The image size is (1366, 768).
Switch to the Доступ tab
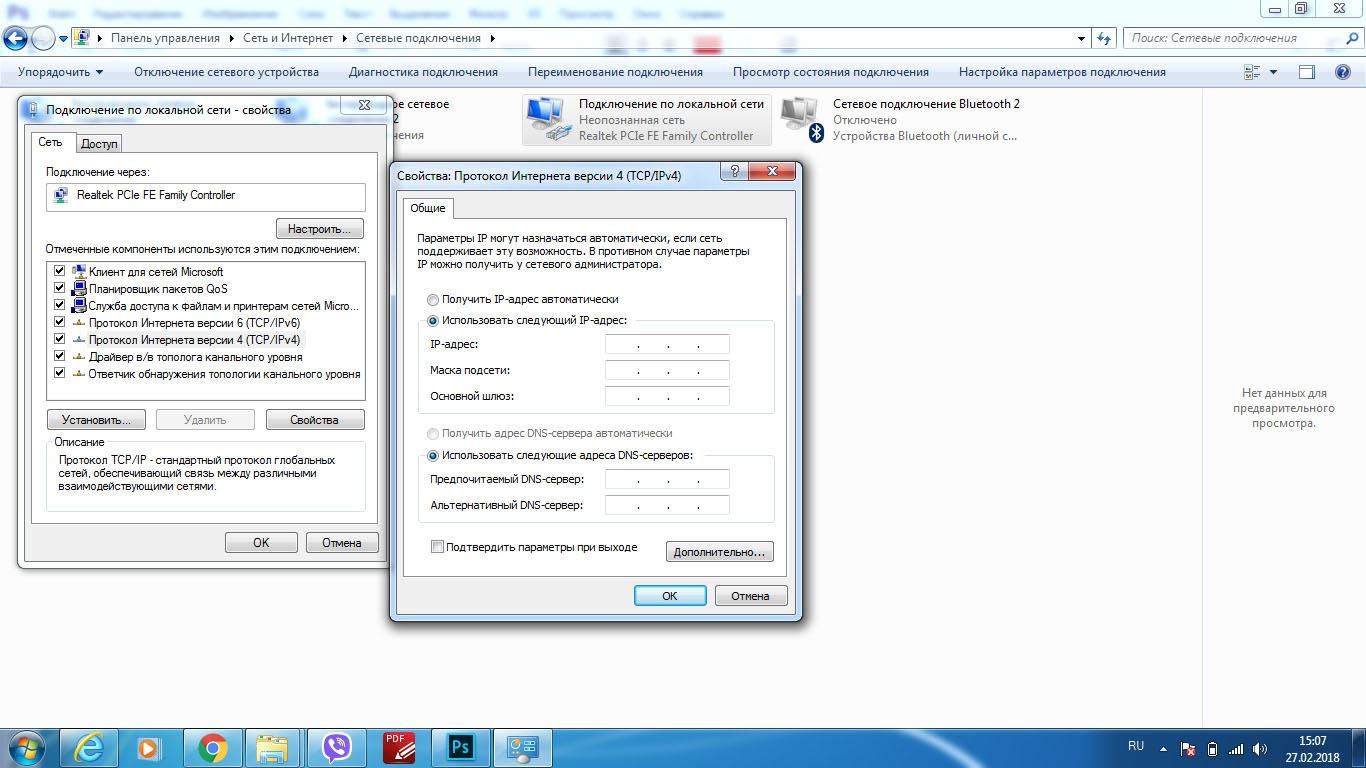(99, 144)
